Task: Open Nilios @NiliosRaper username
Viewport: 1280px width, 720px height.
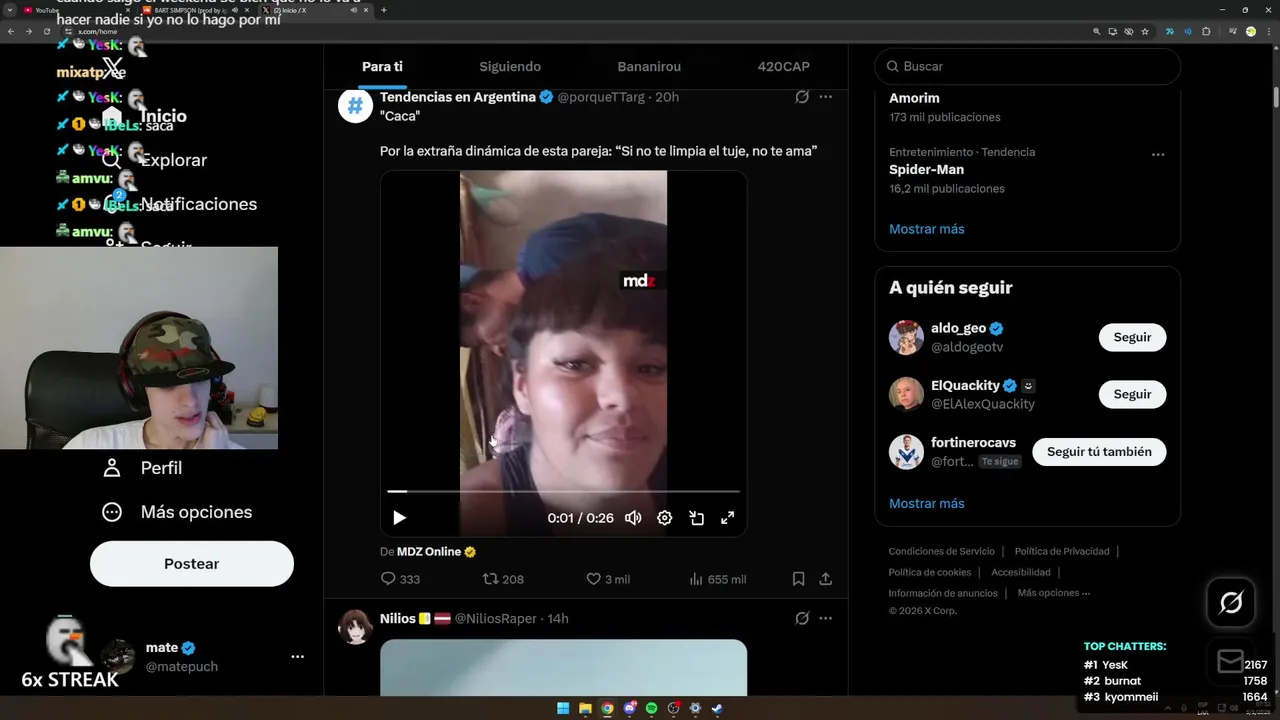Action: click(496, 618)
